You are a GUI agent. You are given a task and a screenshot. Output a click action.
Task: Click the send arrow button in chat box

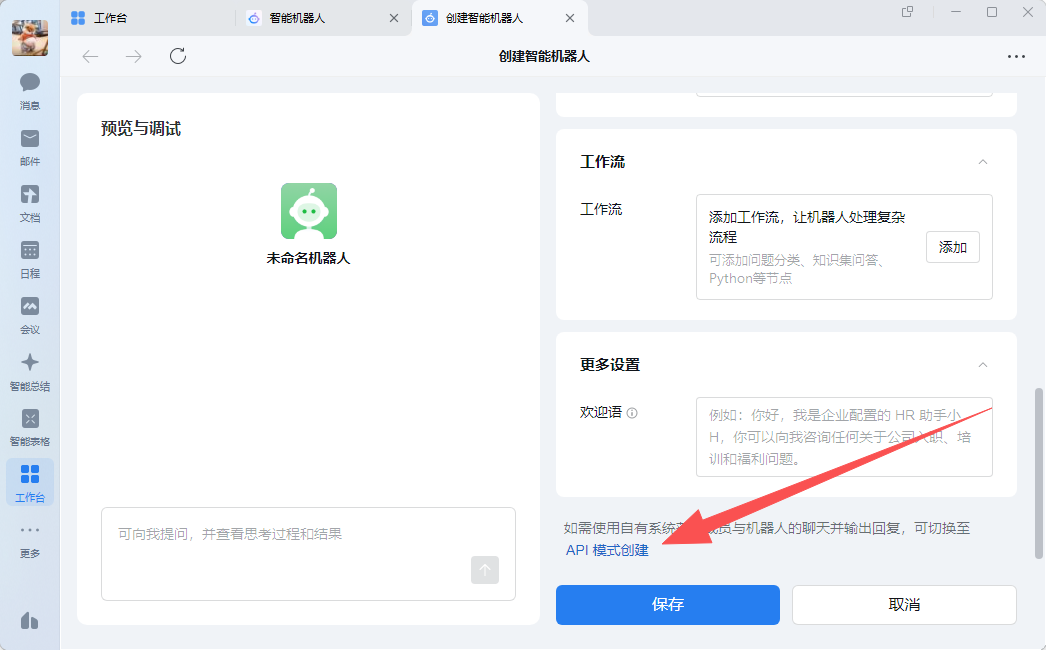pos(485,570)
